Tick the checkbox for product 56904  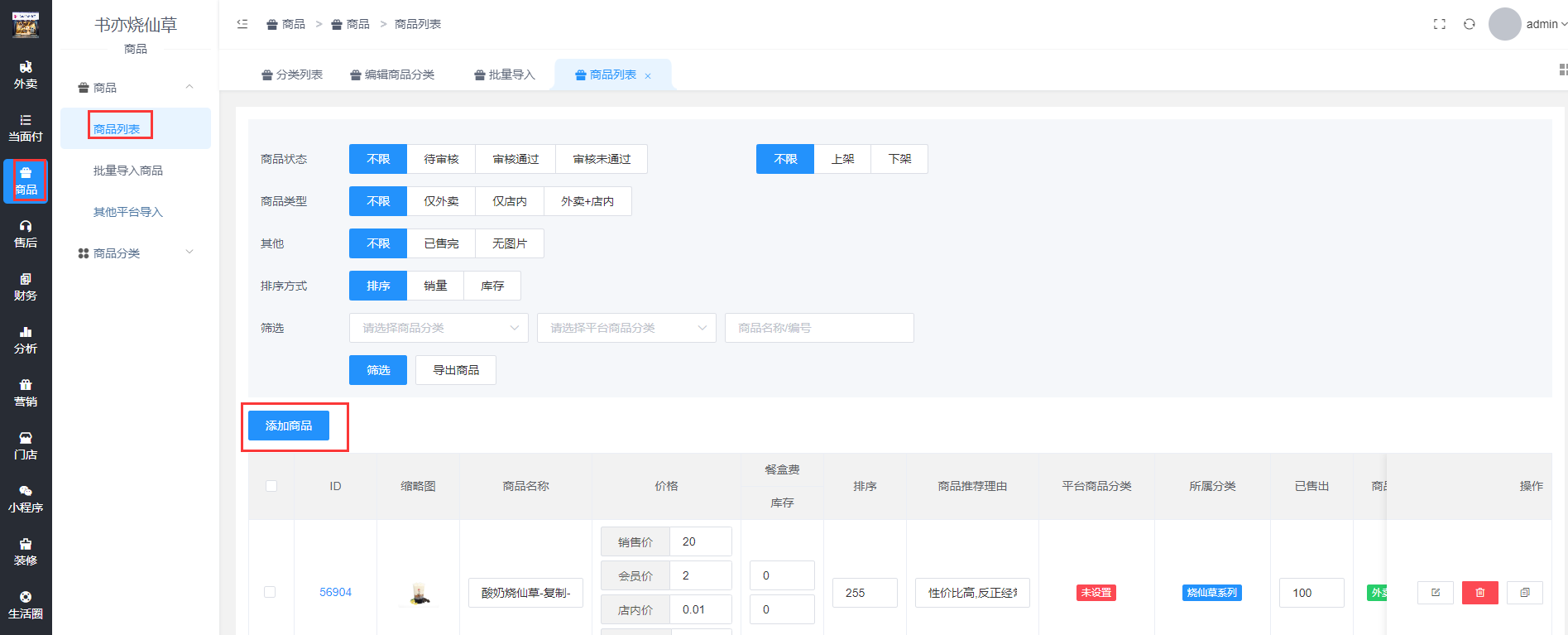pyautogui.click(x=270, y=592)
